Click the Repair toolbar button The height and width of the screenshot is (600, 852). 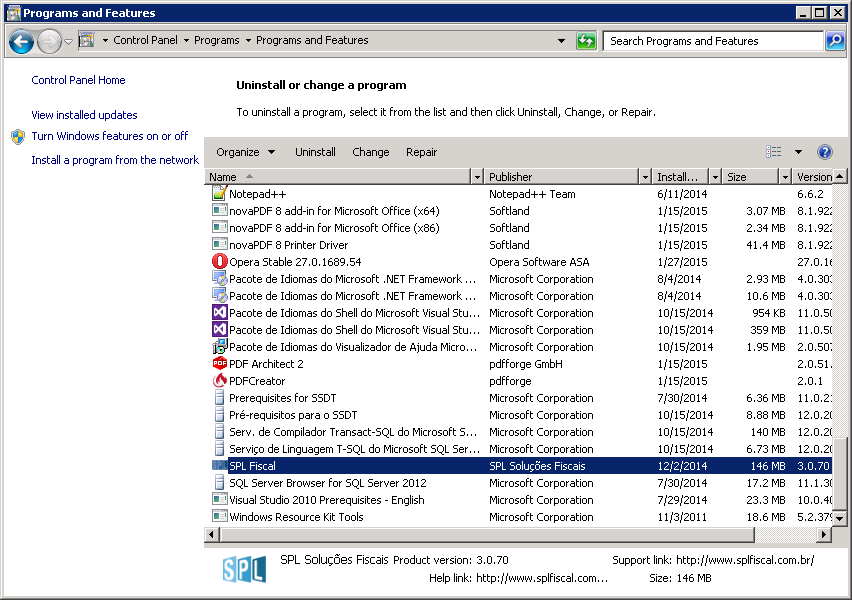pos(421,152)
